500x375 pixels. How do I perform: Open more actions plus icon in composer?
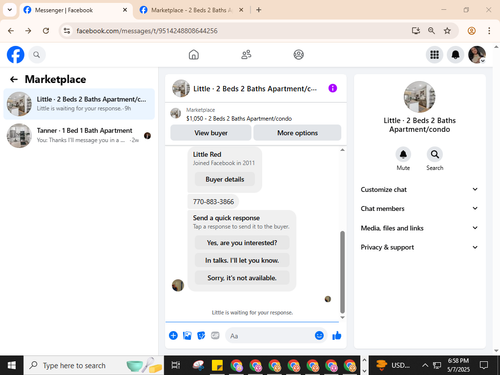pyautogui.click(x=173, y=335)
